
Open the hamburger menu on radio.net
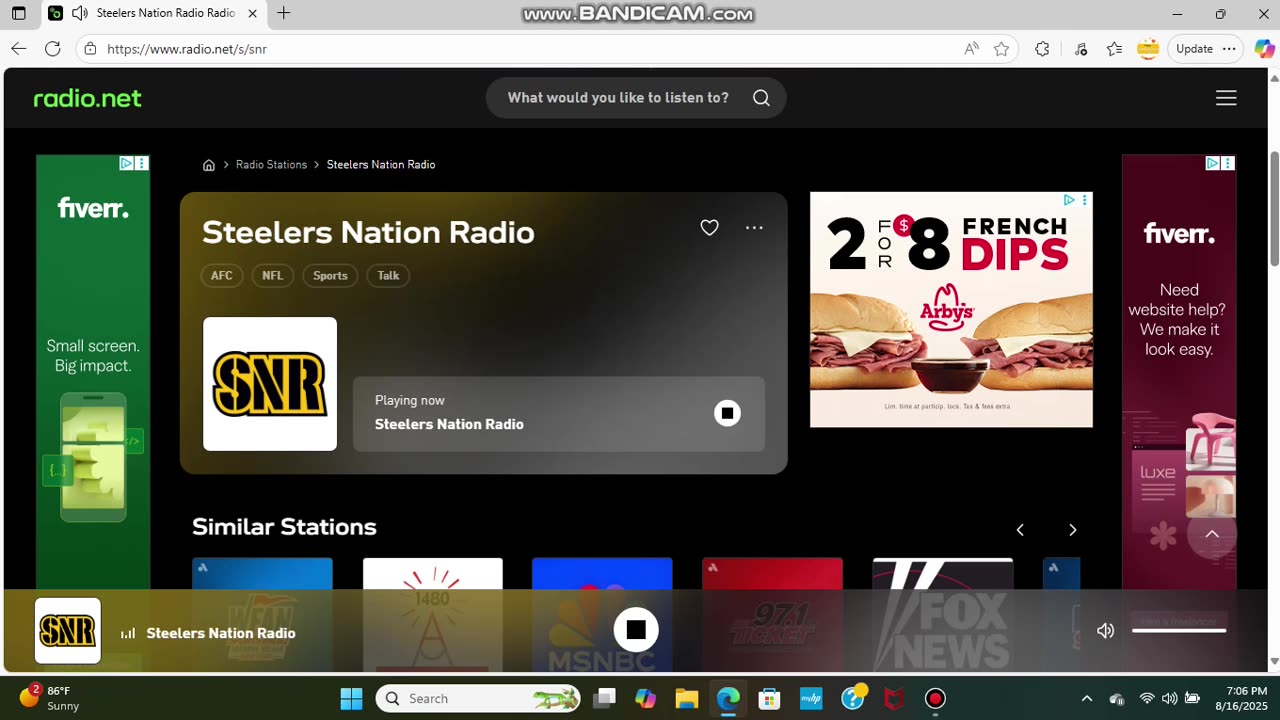point(1226,98)
